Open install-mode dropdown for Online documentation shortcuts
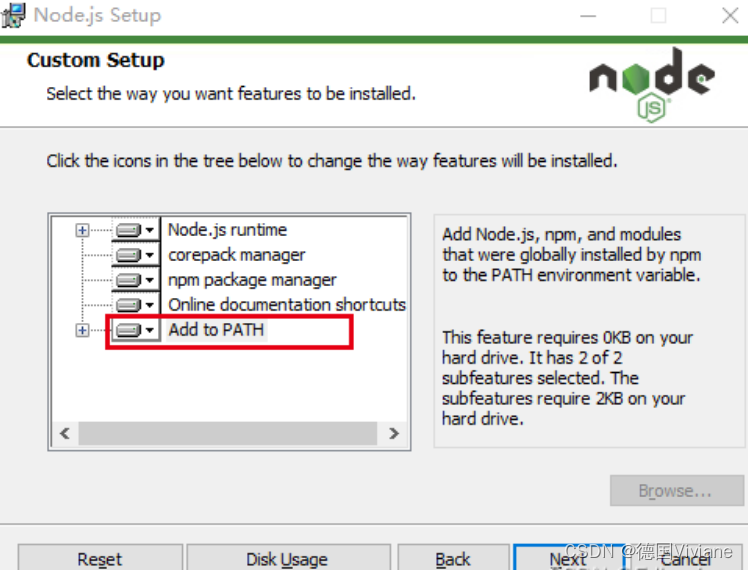The height and width of the screenshot is (570, 748). [x=135, y=305]
